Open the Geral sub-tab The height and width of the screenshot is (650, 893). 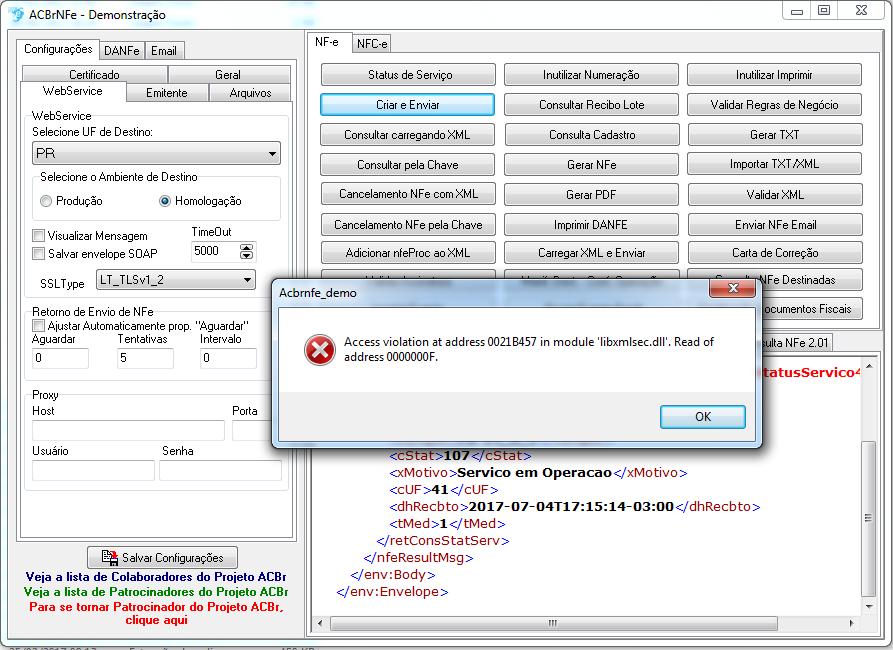228,75
